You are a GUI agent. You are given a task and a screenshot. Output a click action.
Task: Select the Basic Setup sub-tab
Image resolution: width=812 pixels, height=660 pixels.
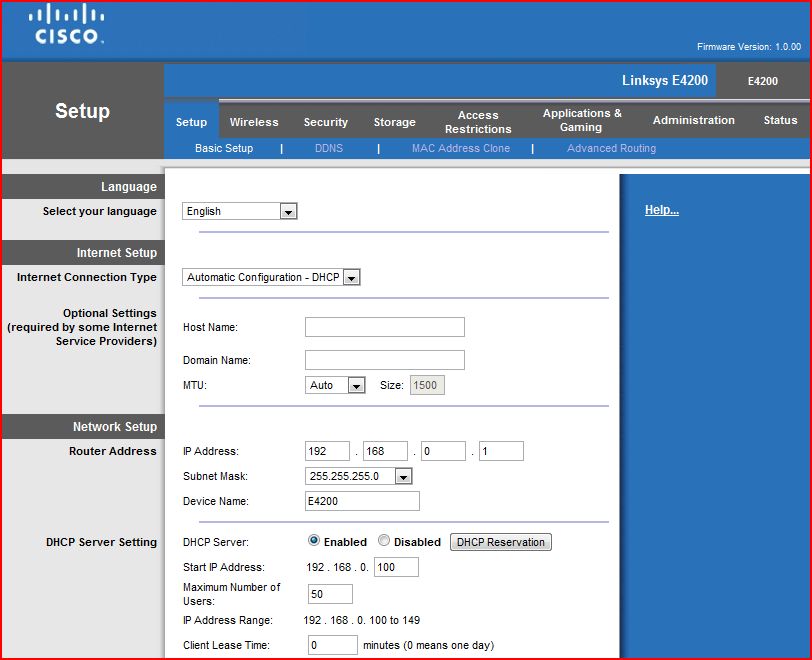point(224,148)
